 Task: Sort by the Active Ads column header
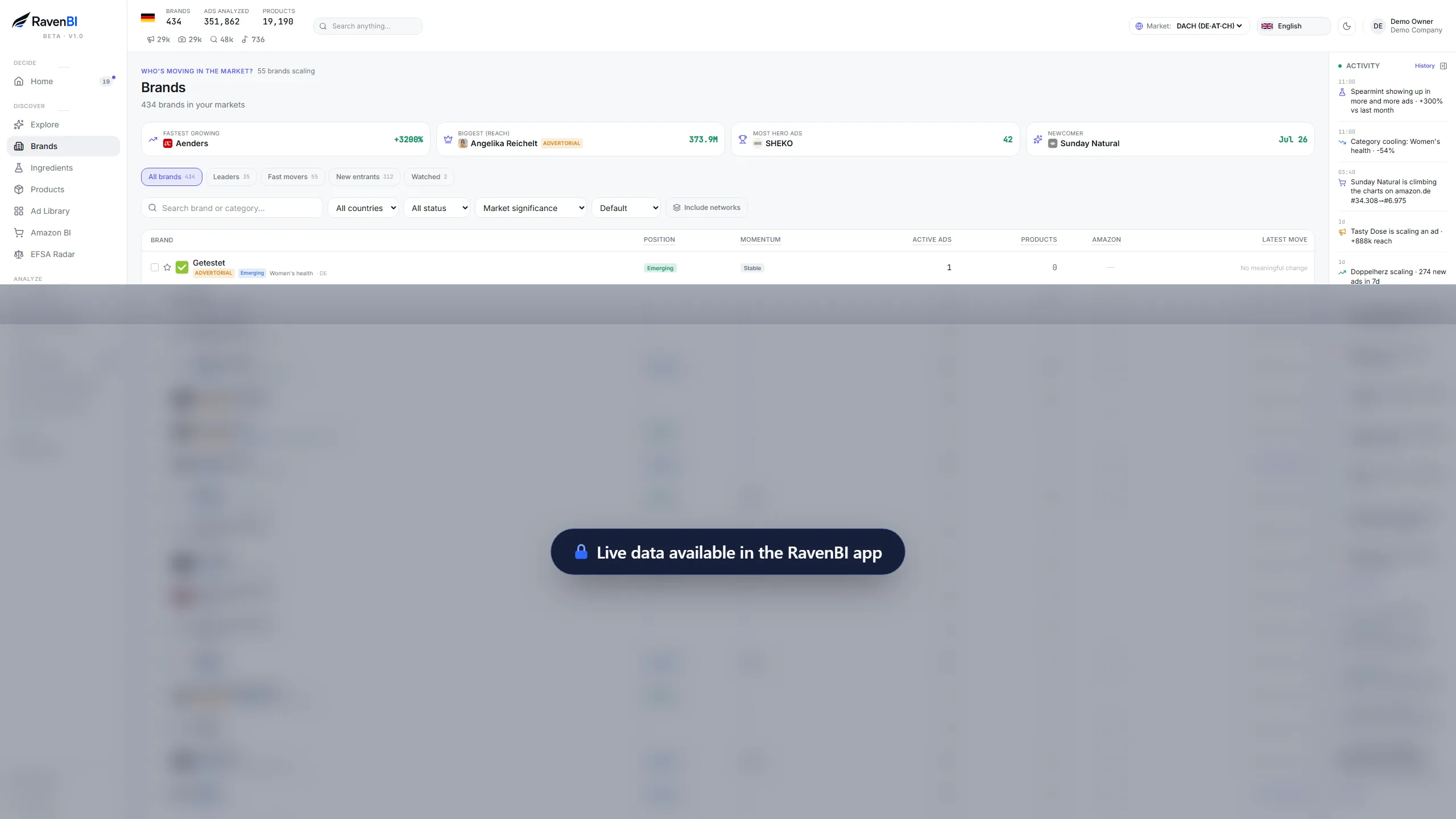pos(932,240)
